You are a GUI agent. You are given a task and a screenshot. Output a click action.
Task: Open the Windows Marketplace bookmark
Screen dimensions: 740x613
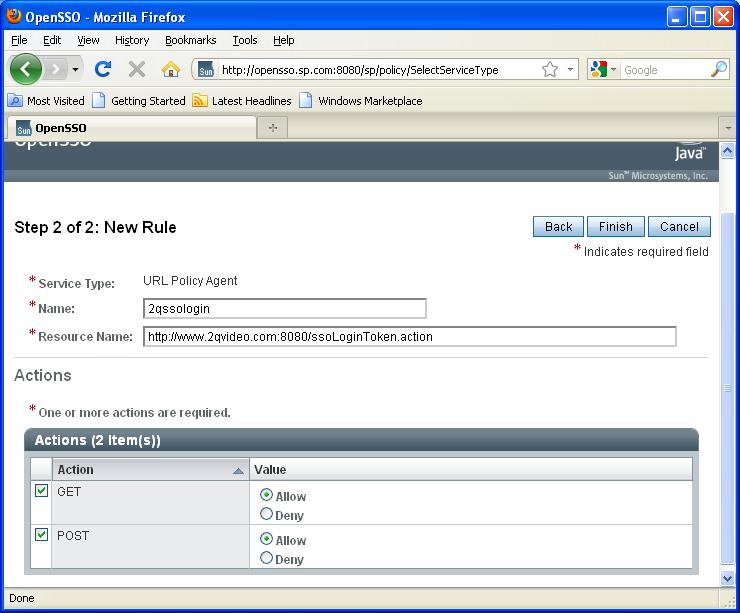click(x=361, y=101)
